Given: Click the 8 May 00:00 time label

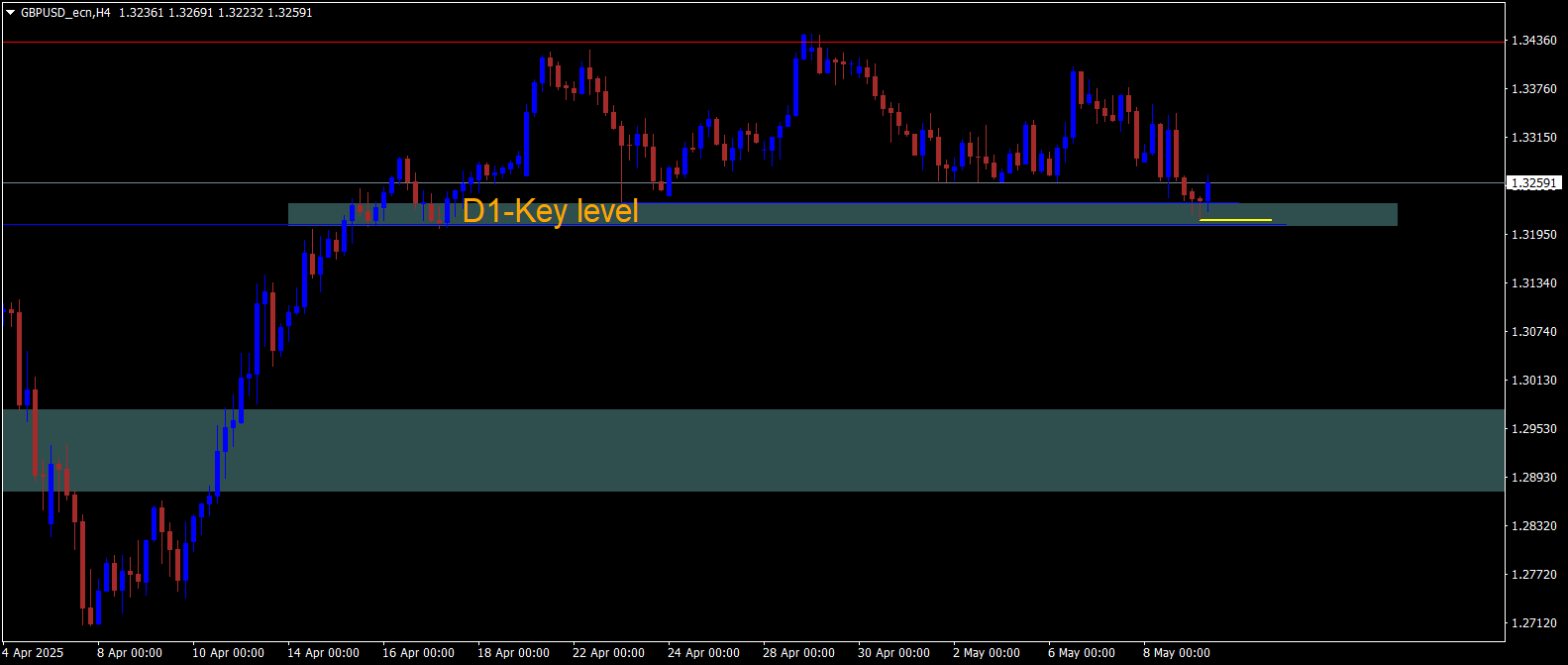Looking at the screenshot, I should pyautogui.click(x=1177, y=653).
